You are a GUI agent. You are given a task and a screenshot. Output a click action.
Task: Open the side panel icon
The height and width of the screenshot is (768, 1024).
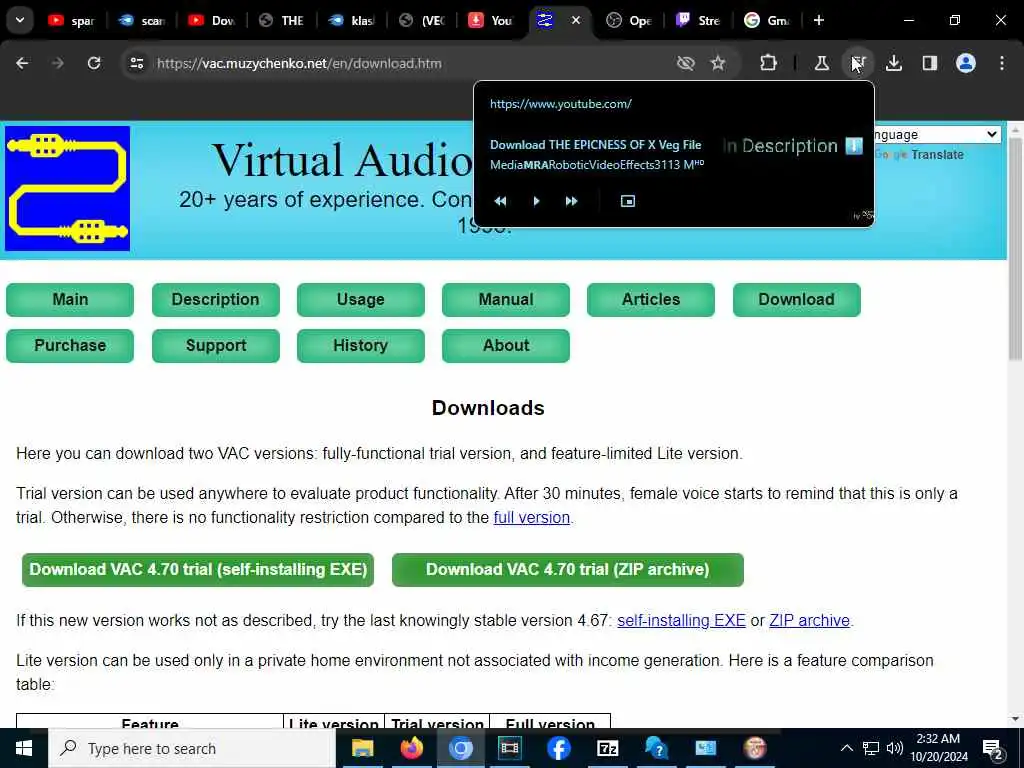point(929,63)
